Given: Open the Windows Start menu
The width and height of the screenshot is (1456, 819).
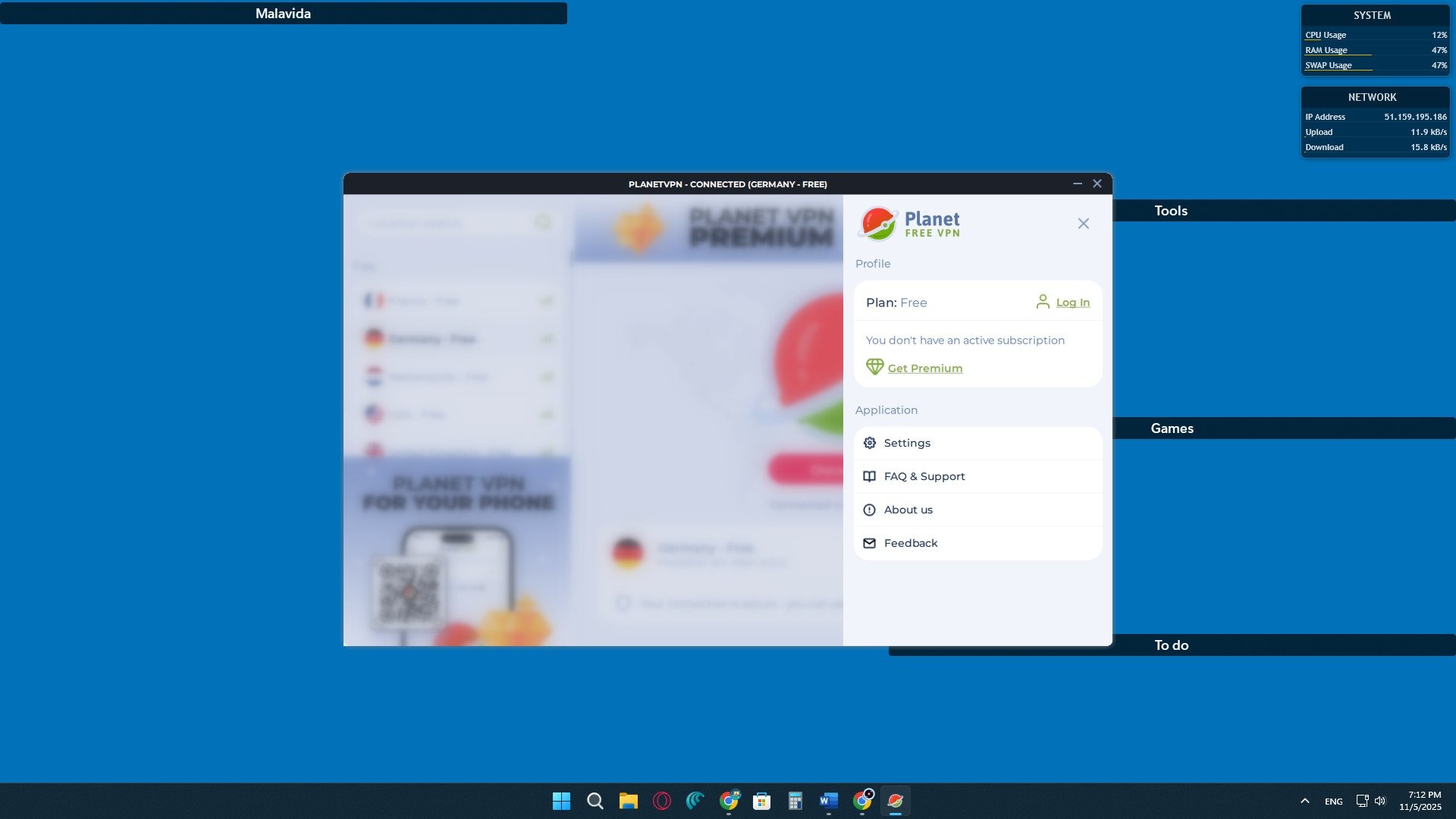Looking at the screenshot, I should coord(561,801).
